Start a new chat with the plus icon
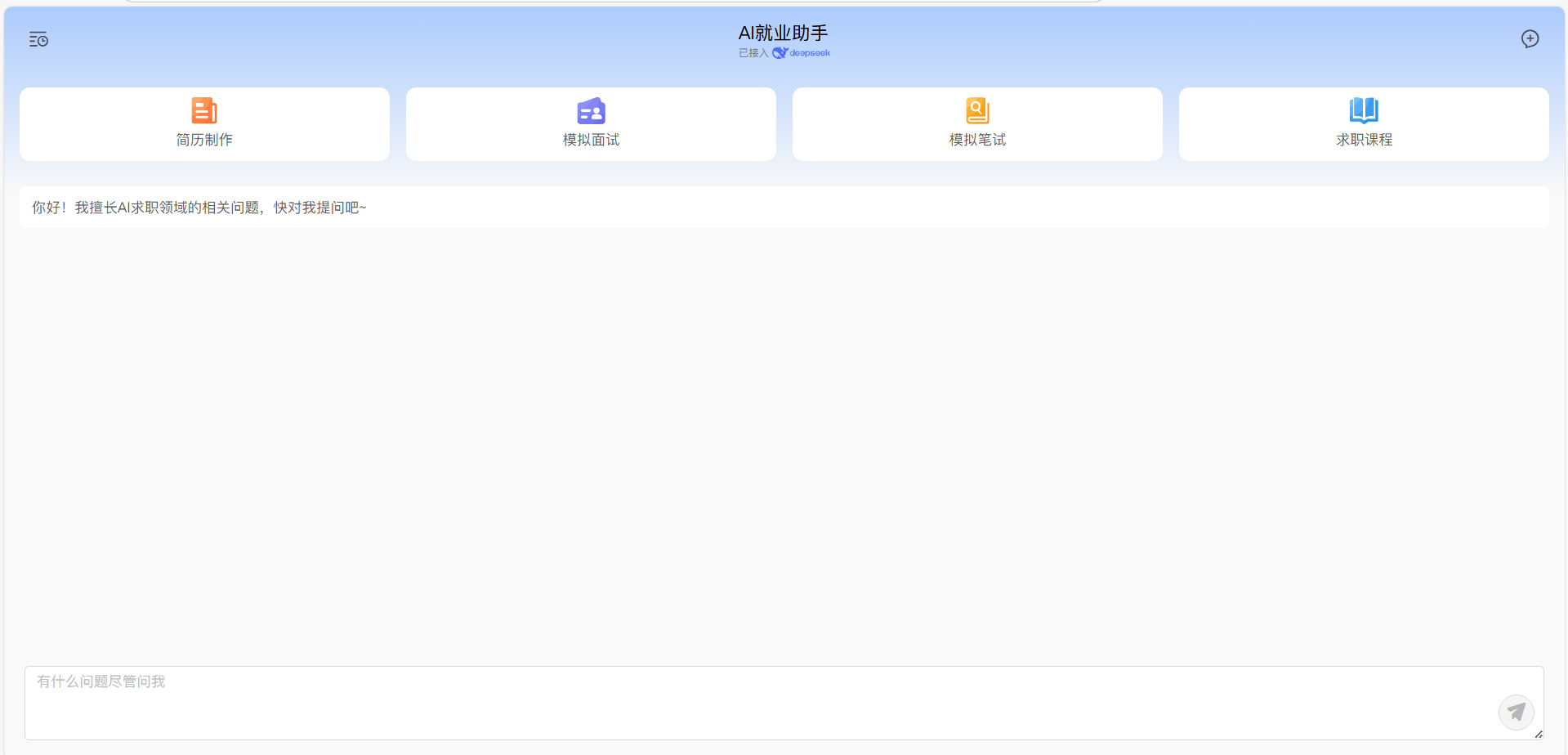The width and height of the screenshot is (1568, 755). pyautogui.click(x=1530, y=38)
